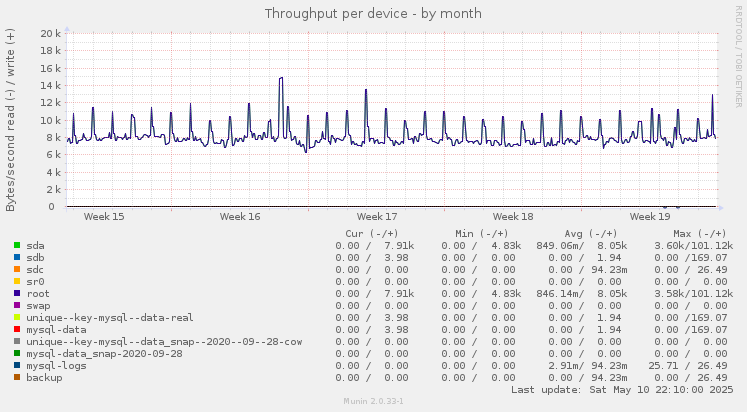Click the Week 16 axis label
The height and width of the screenshot is (412, 747).
tap(240, 217)
